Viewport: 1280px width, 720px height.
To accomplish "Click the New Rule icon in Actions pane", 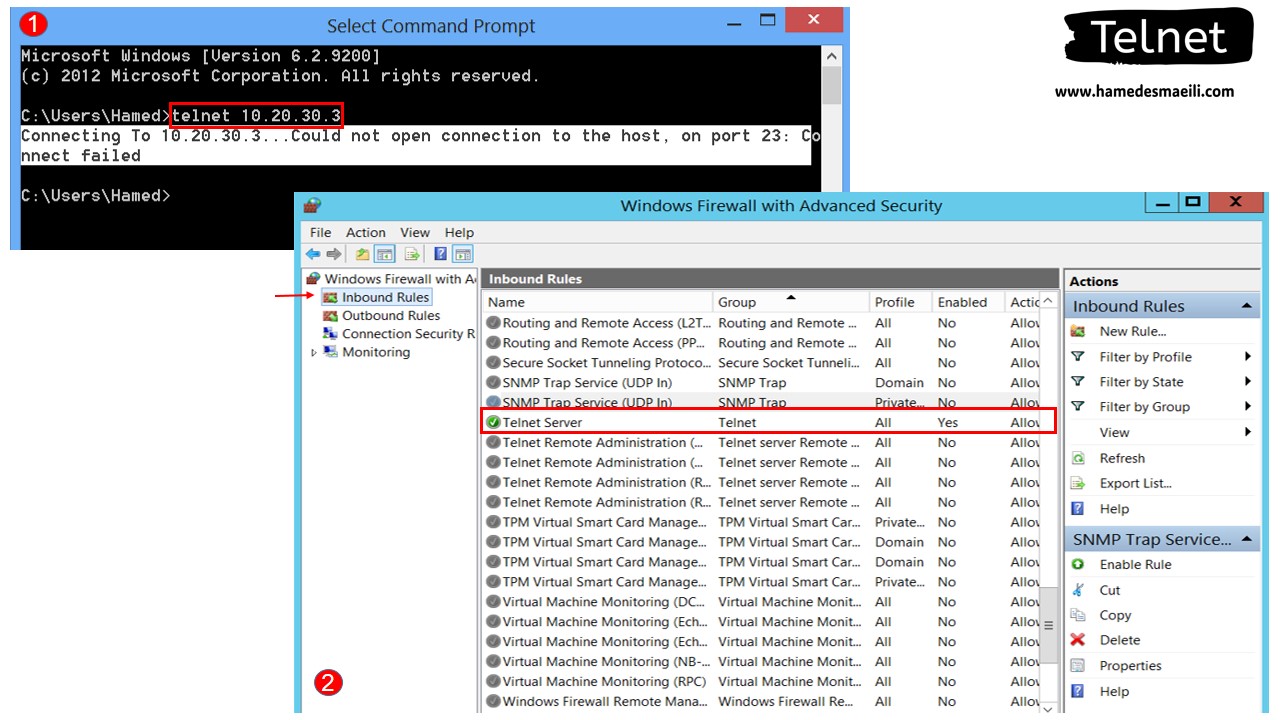I will pyautogui.click(x=1078, y=331).
